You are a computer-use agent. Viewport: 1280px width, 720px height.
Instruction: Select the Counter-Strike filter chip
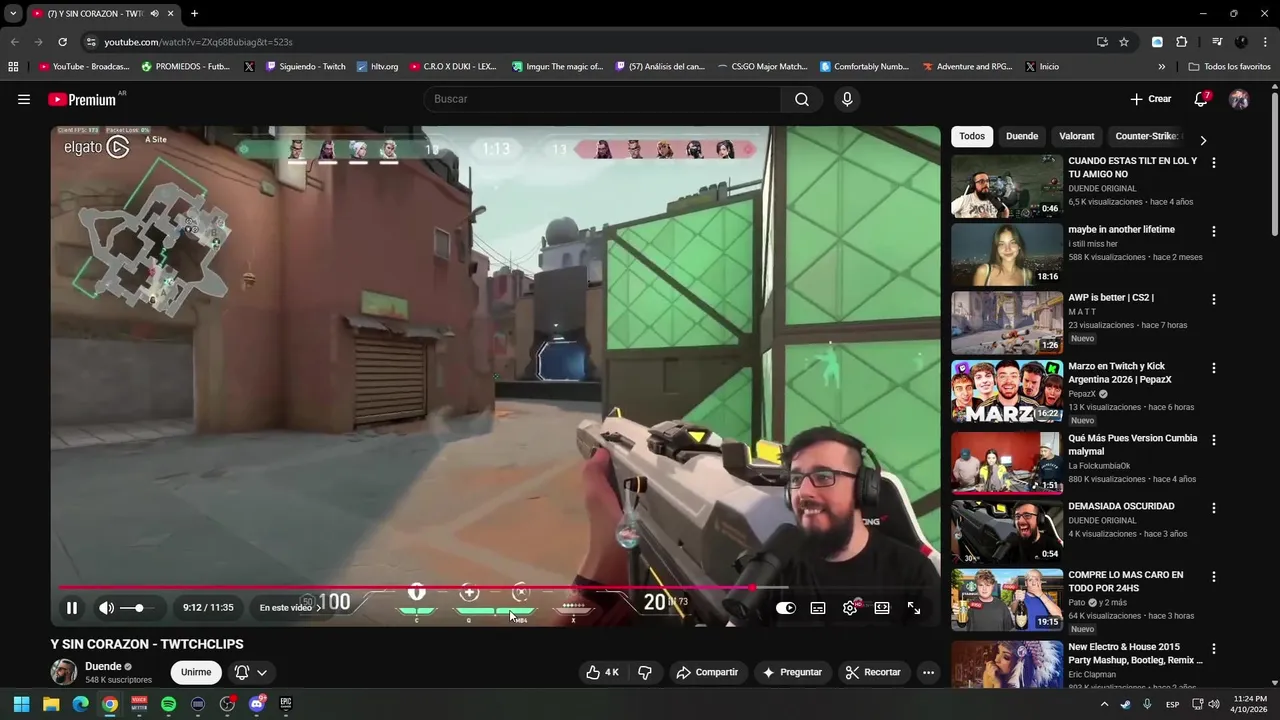1148,136
